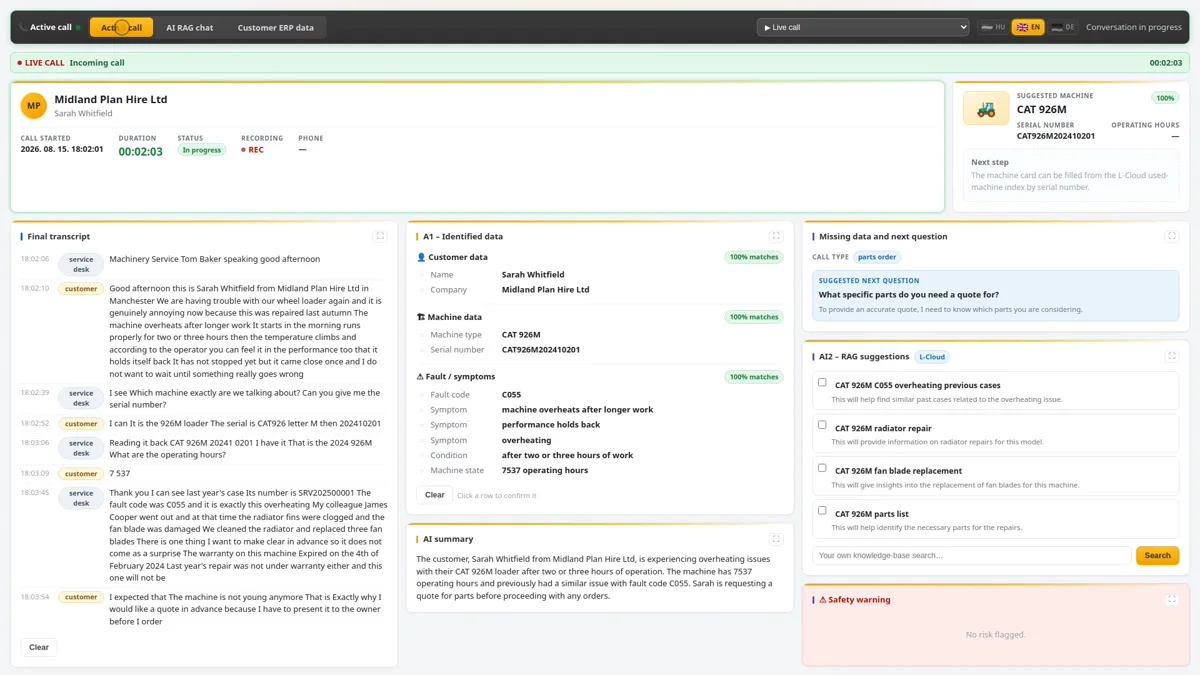1200x675 pixels.
Task: Click the Machine data section icon
Action: (421, 317)
